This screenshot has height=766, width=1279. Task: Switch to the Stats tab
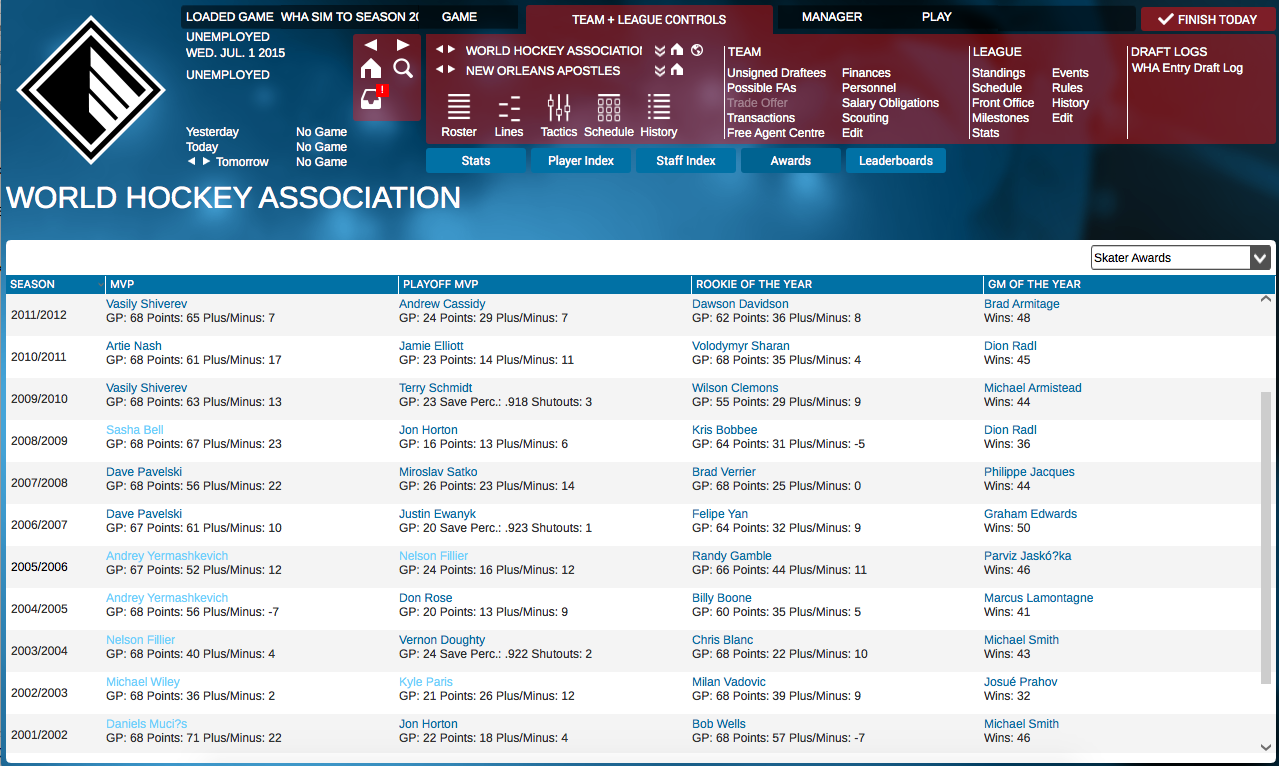476,161
